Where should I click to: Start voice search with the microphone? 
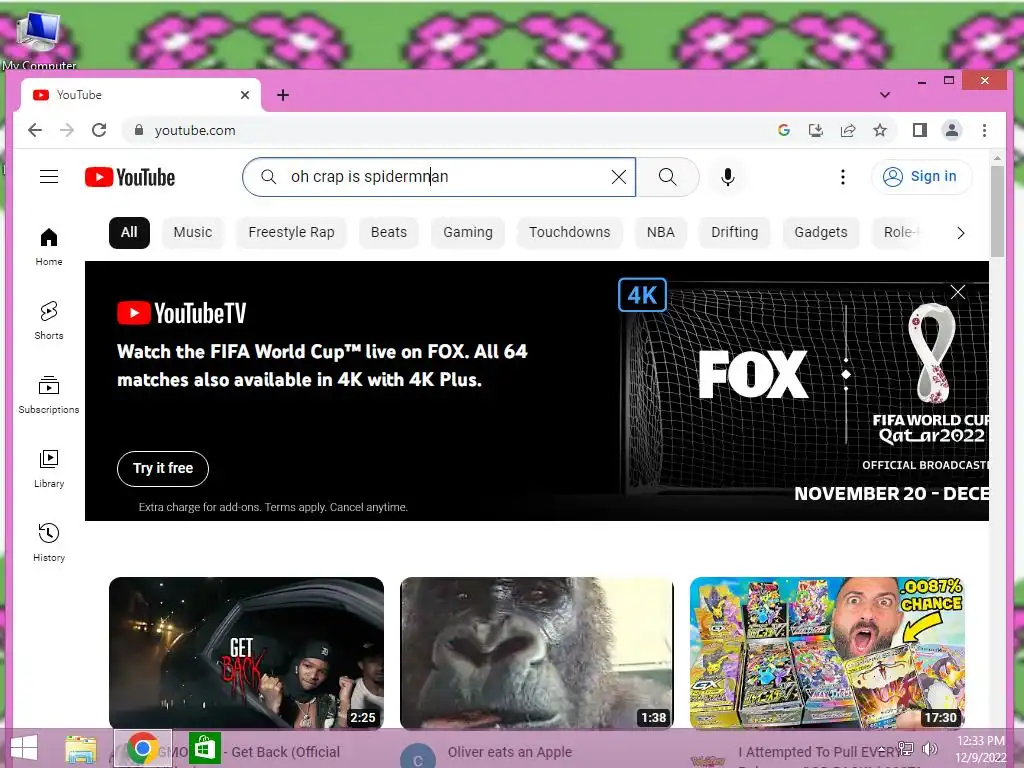tap(728, 177)
